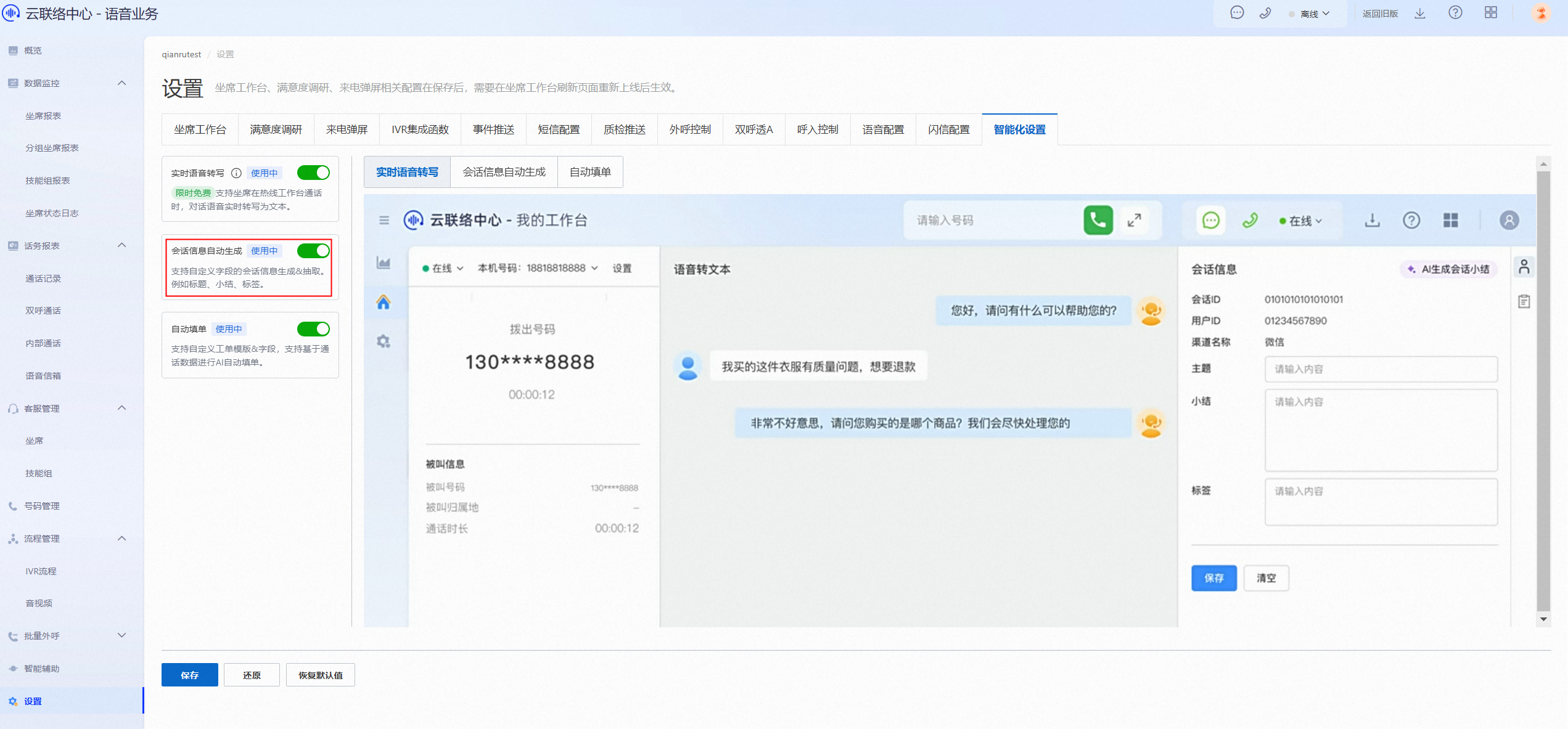Click the clipboard icon on preview right rail
This screenshot has height=729, width=1568.
pyautogui.click(x=1524, y=301)
